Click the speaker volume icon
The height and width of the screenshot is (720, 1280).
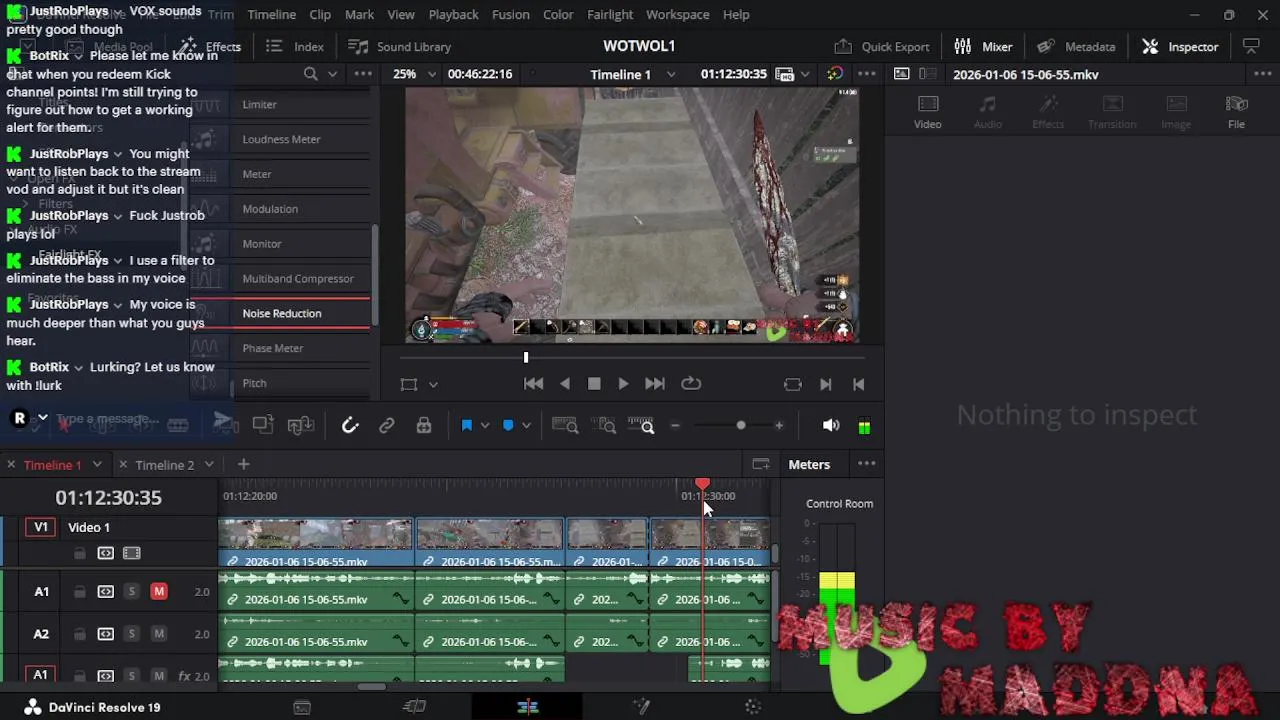click(x=831, y=425)
